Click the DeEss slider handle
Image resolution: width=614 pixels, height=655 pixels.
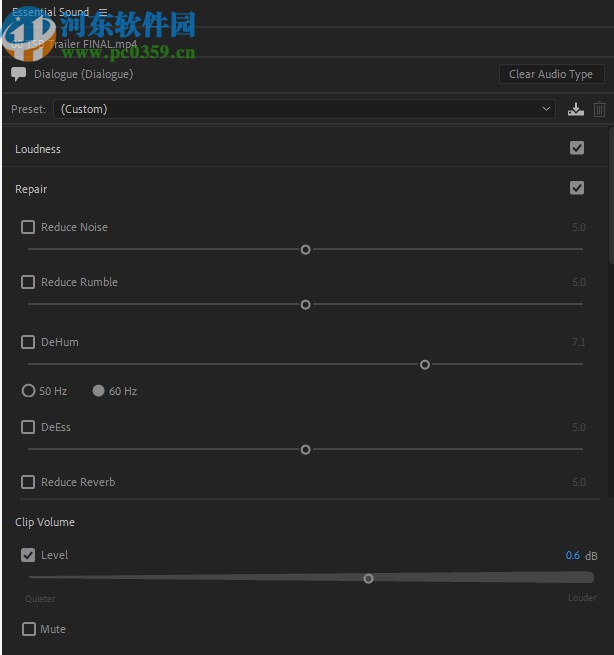click(x=305, y=449)
